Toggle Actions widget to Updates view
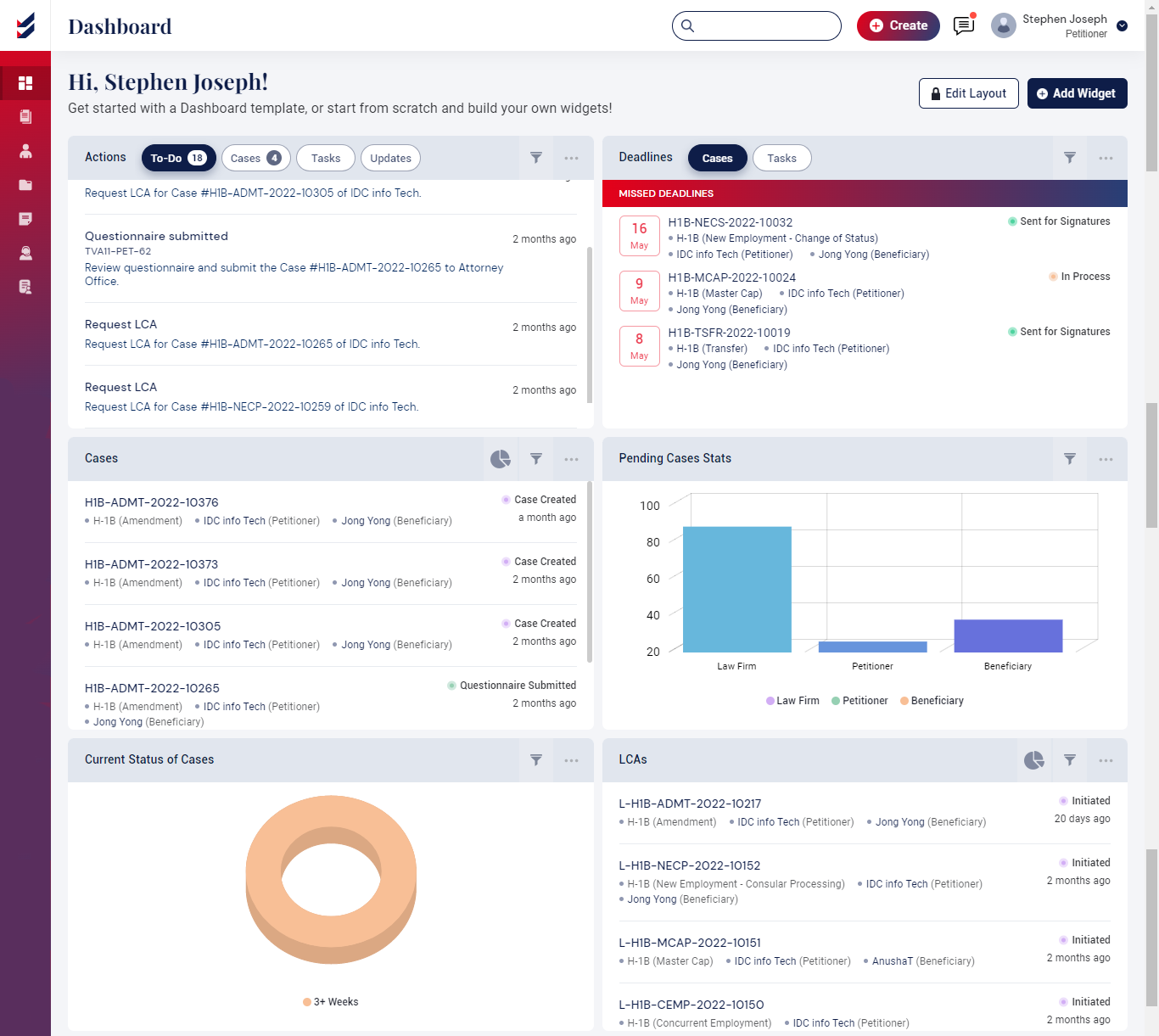The width and height of the screenshot is (1159, 1036). click(390, 158)
